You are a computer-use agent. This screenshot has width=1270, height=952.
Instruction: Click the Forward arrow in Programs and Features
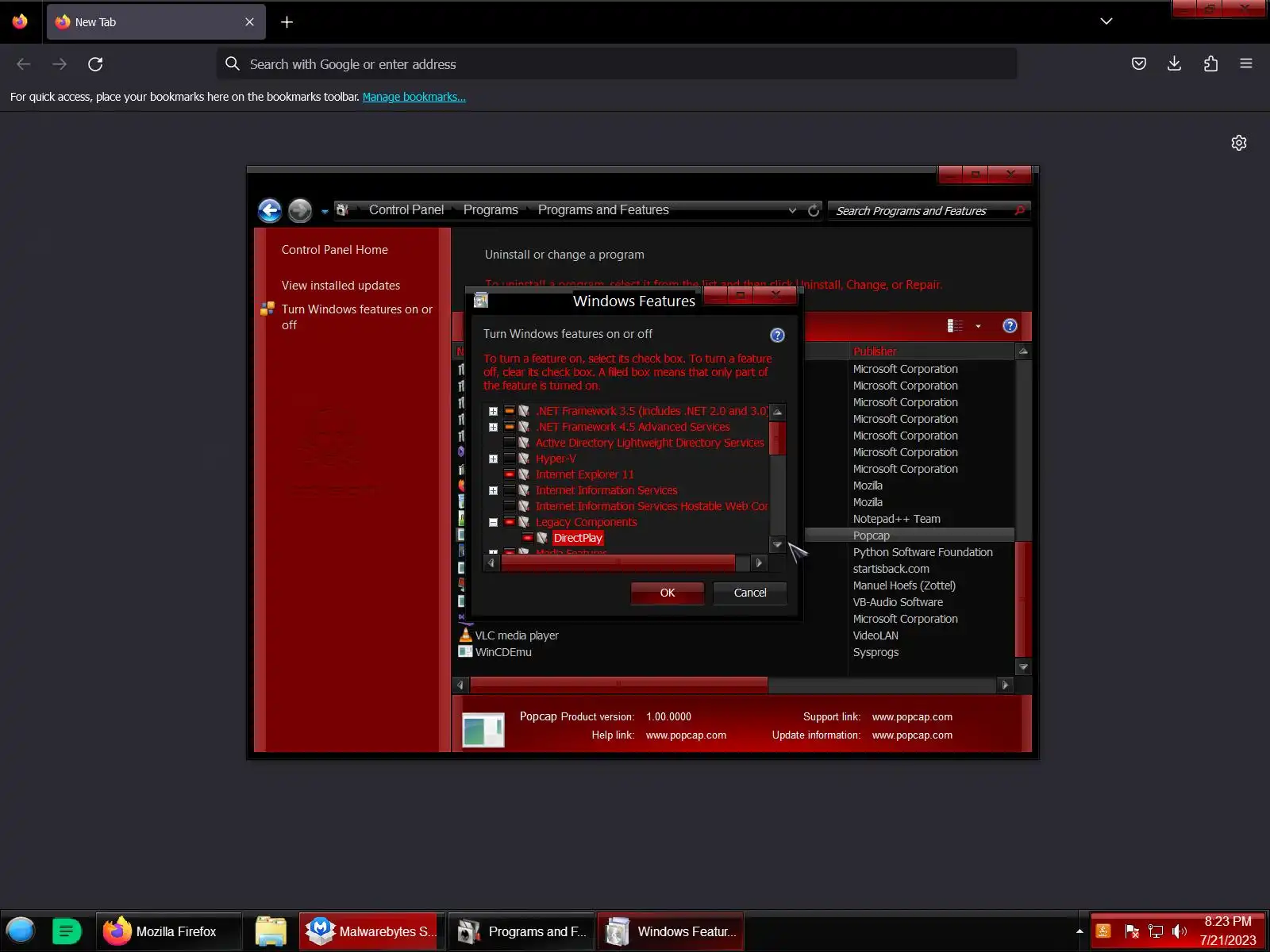point(299,210)
